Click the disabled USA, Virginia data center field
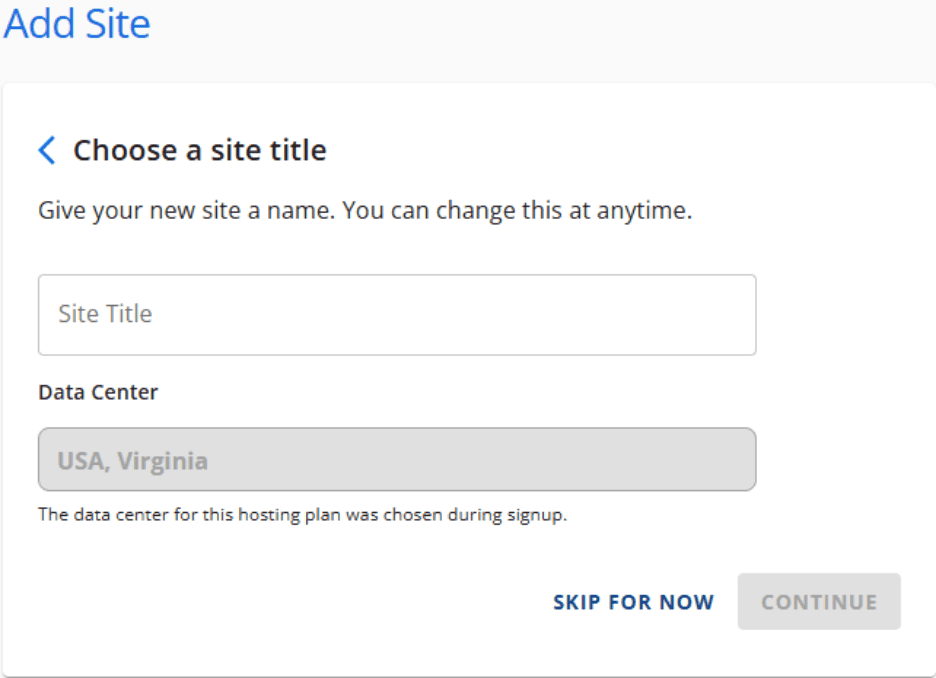The width and height of the screenshot is (936, 678). (x=397, y=459)
